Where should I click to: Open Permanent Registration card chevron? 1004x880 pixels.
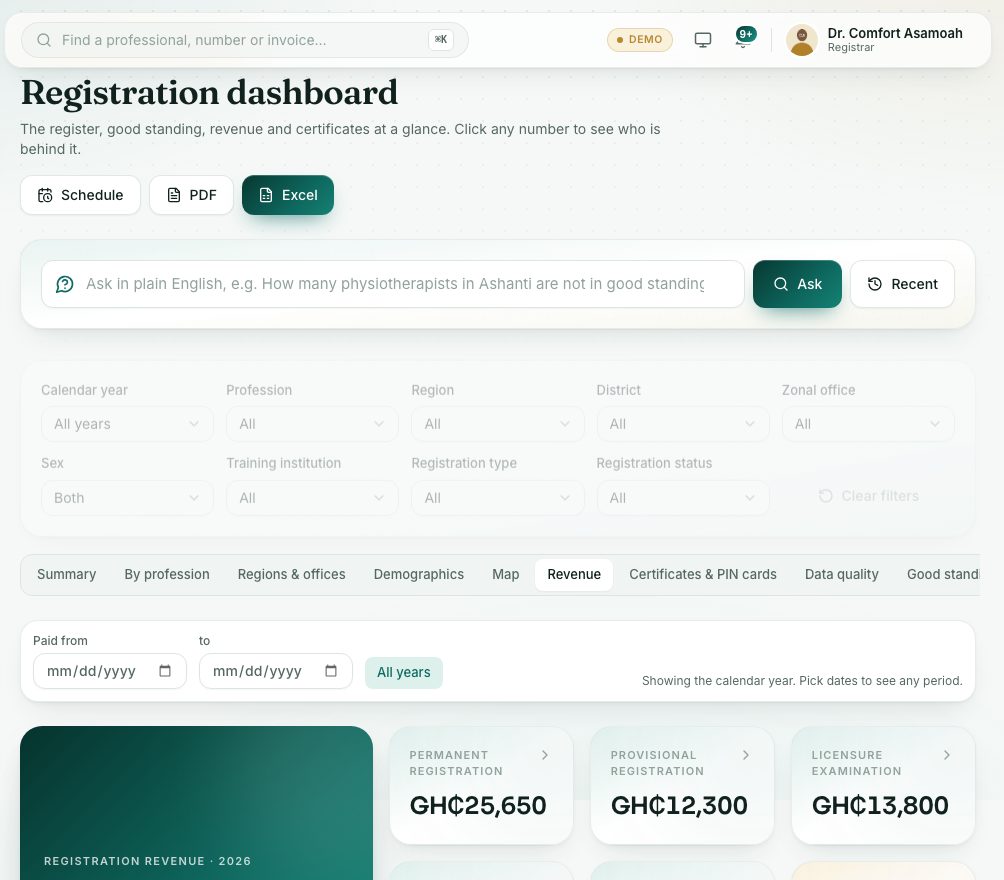545,755
